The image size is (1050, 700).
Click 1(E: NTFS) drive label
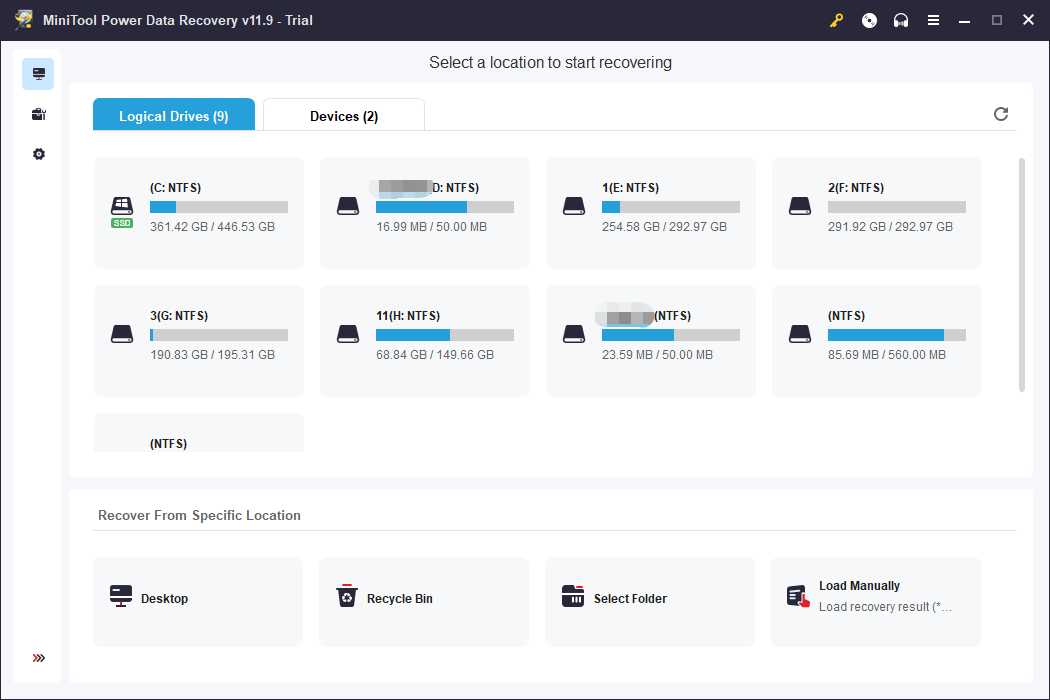(630, 188)
